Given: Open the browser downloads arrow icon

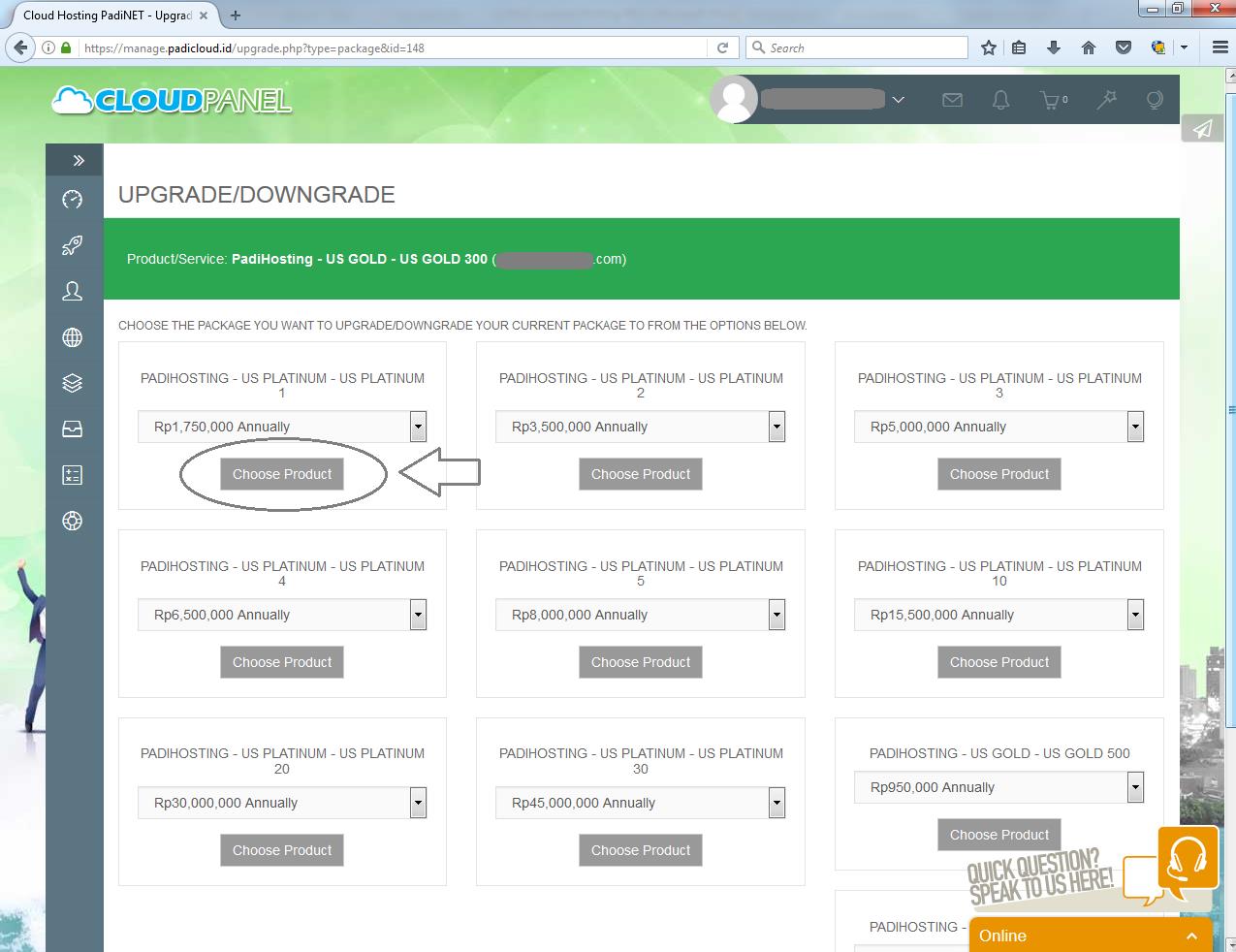Looking at the screenshot, I should 1054,48.
